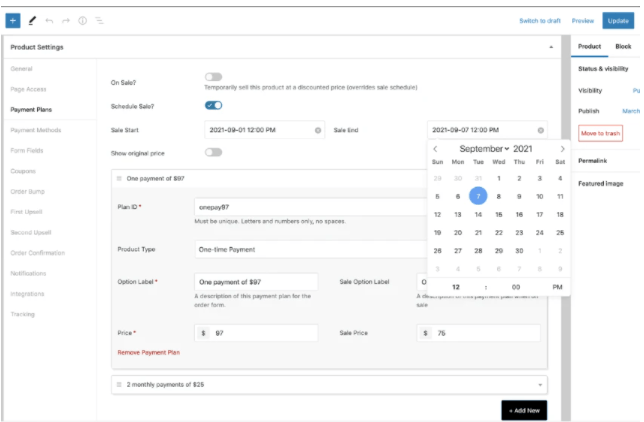Viewport: 644px width, 422px height.
Task: Click the undo arrow icon
Action: point(49,20)
